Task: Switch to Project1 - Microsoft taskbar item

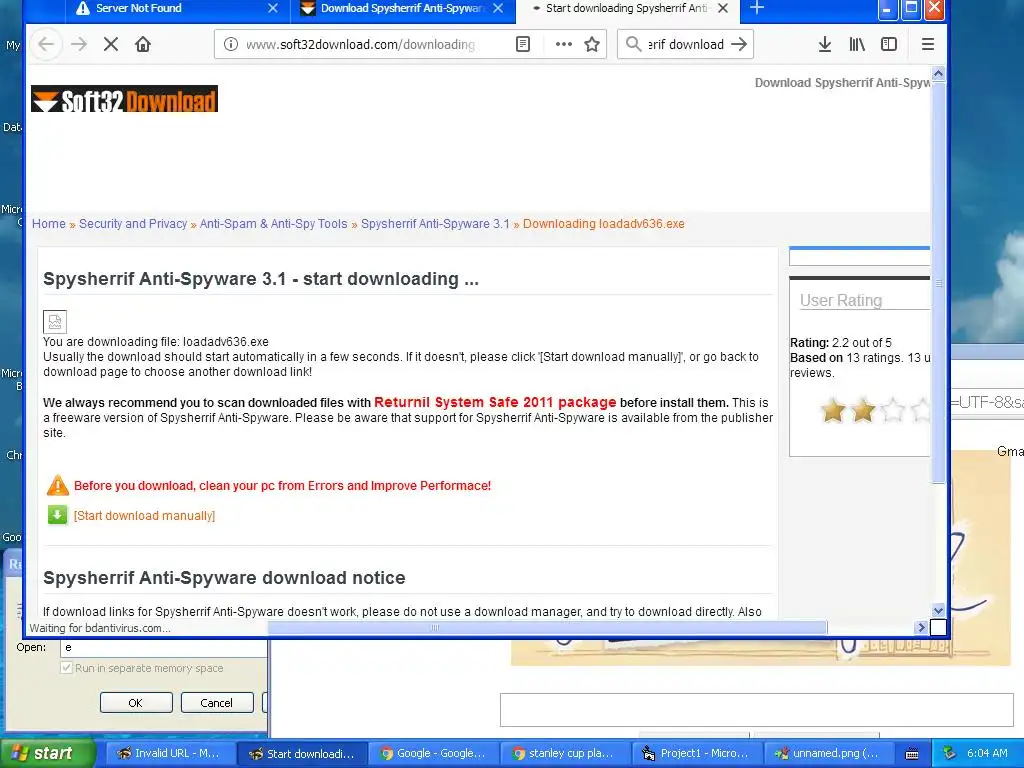Action: 696,753
